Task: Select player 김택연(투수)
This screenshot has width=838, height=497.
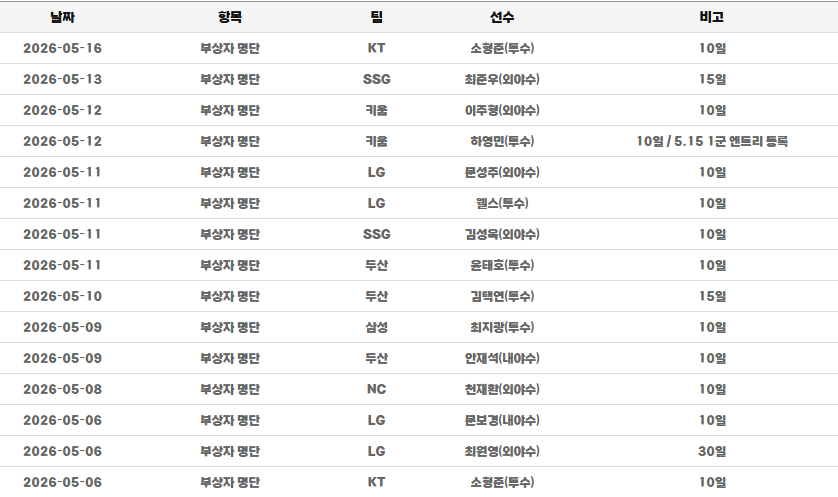Action: tap(502, 296)
